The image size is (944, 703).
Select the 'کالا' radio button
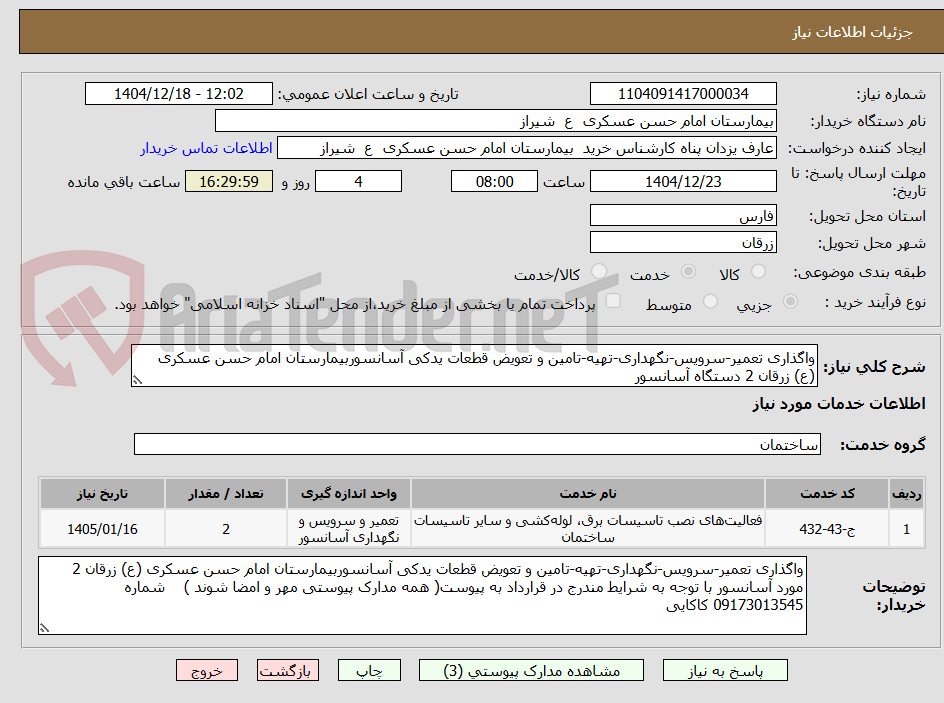pos(759,271)
